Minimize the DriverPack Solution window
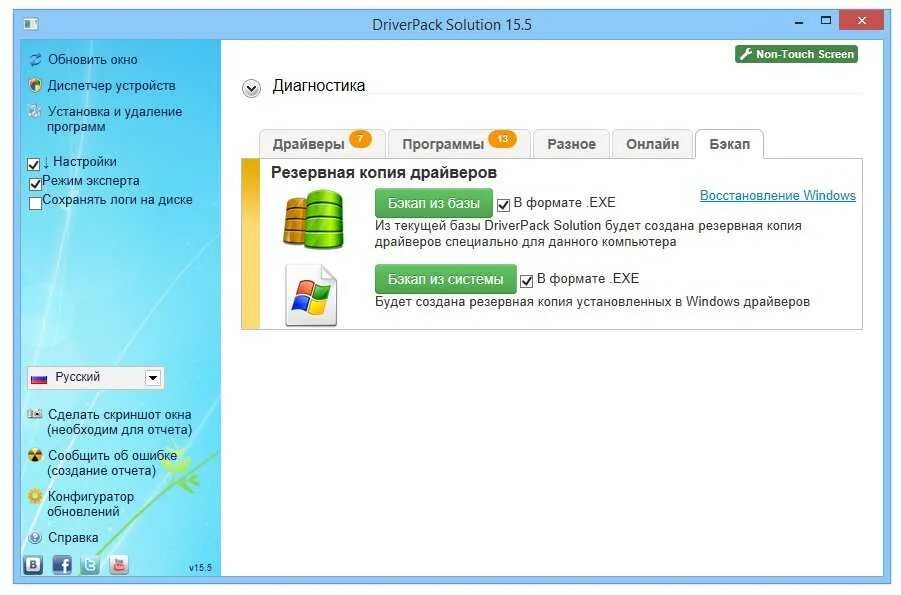The height and width of the screenshot is (595, 901). pos(799,21)
